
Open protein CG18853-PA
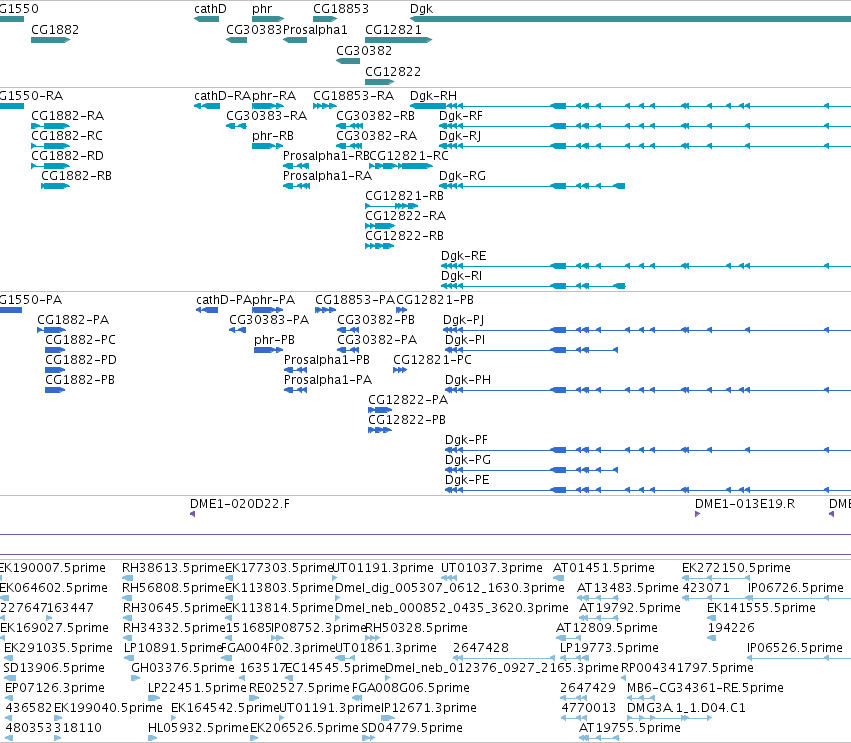click(x=355, y=300)
